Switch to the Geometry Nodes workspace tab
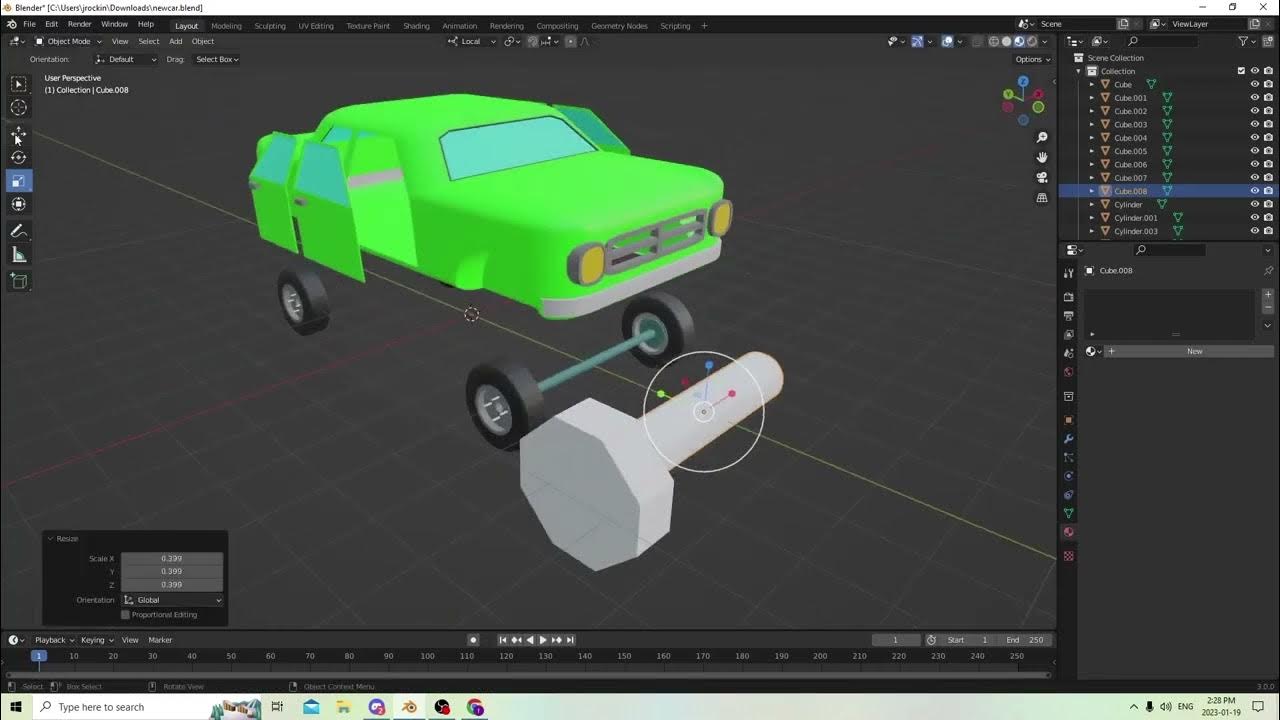Image resolution: width=1280 pixels, height=720 pixels. click(x=619, y=26)
